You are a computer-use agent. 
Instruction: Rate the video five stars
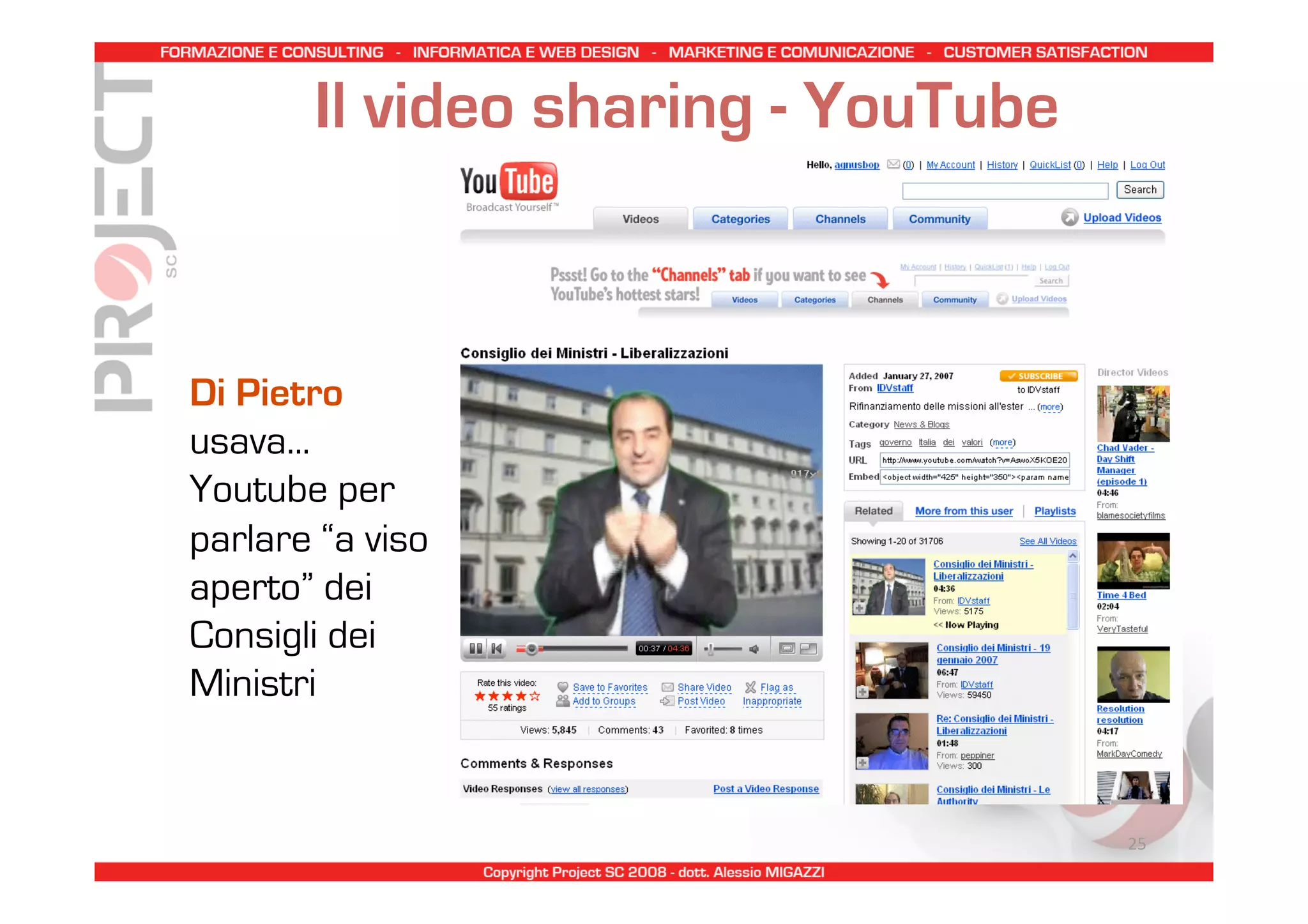(535, 696)
